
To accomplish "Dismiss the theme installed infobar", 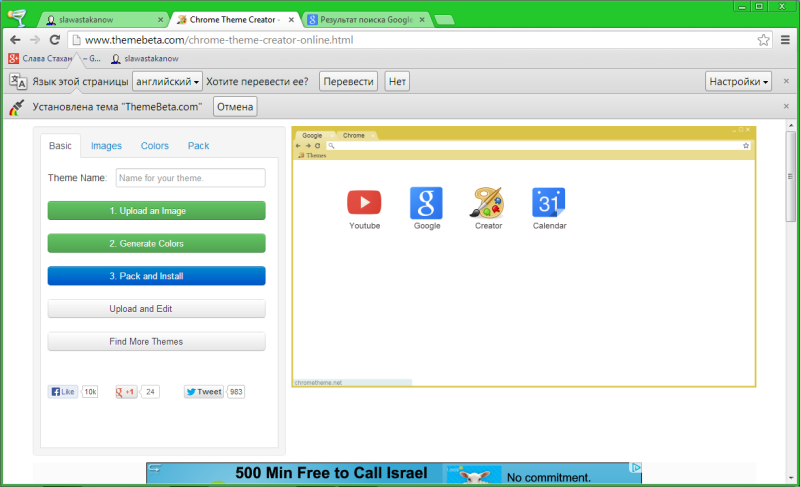I will point(786,106).
